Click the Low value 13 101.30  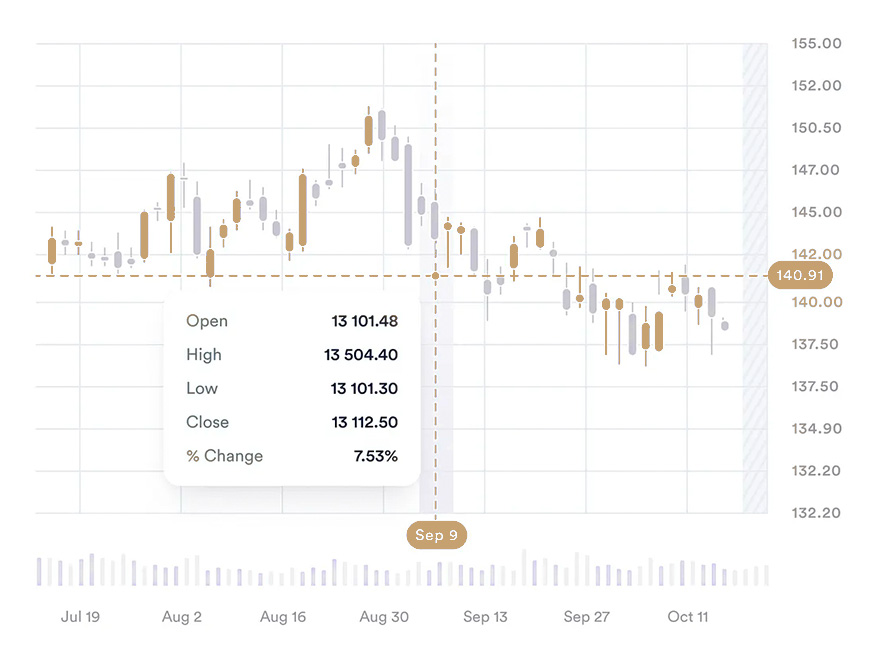365,389
